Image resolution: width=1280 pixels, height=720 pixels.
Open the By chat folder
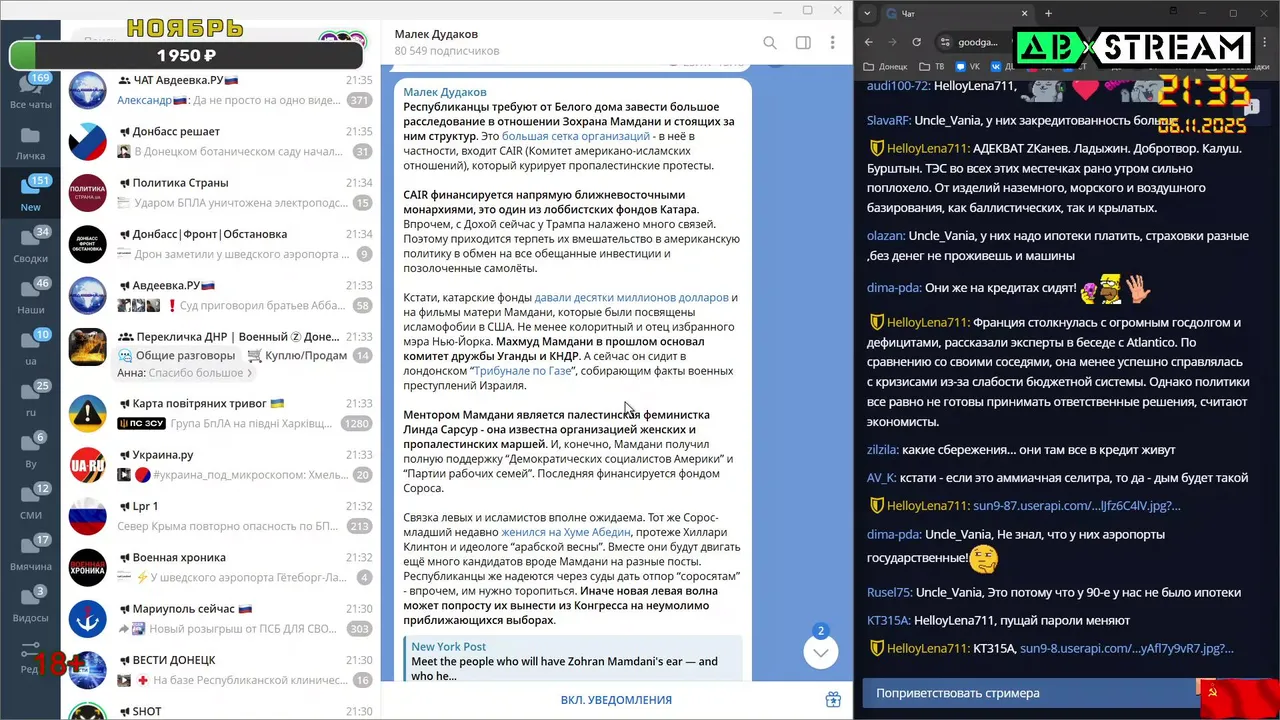(30, 450)
